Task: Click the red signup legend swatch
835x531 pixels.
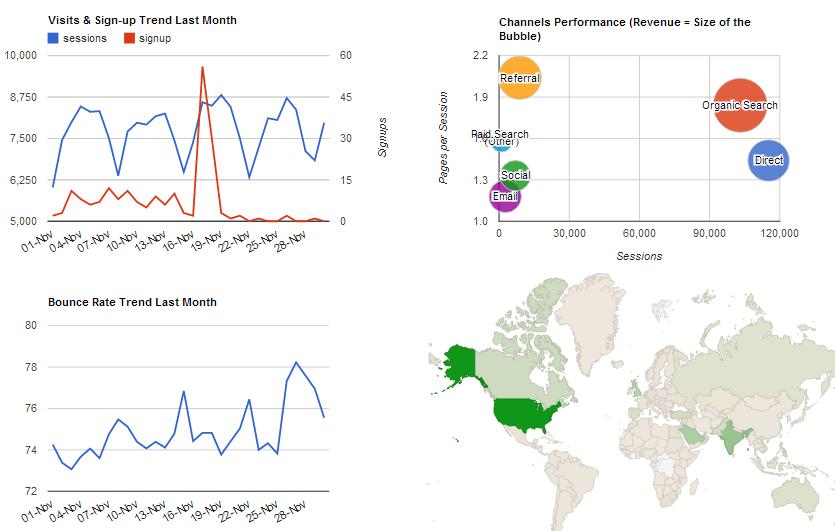Action: pyautogui.click(x=129, y=38)
